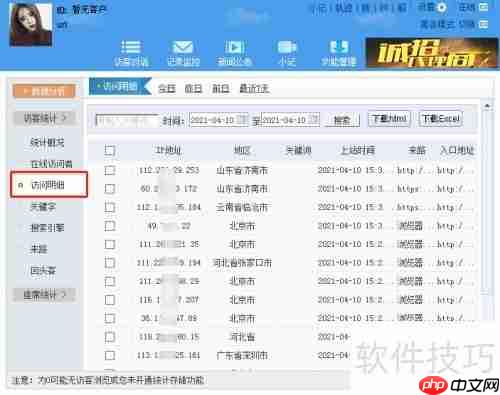Collapse the 访客统计 sidebar section

point(46,118)
